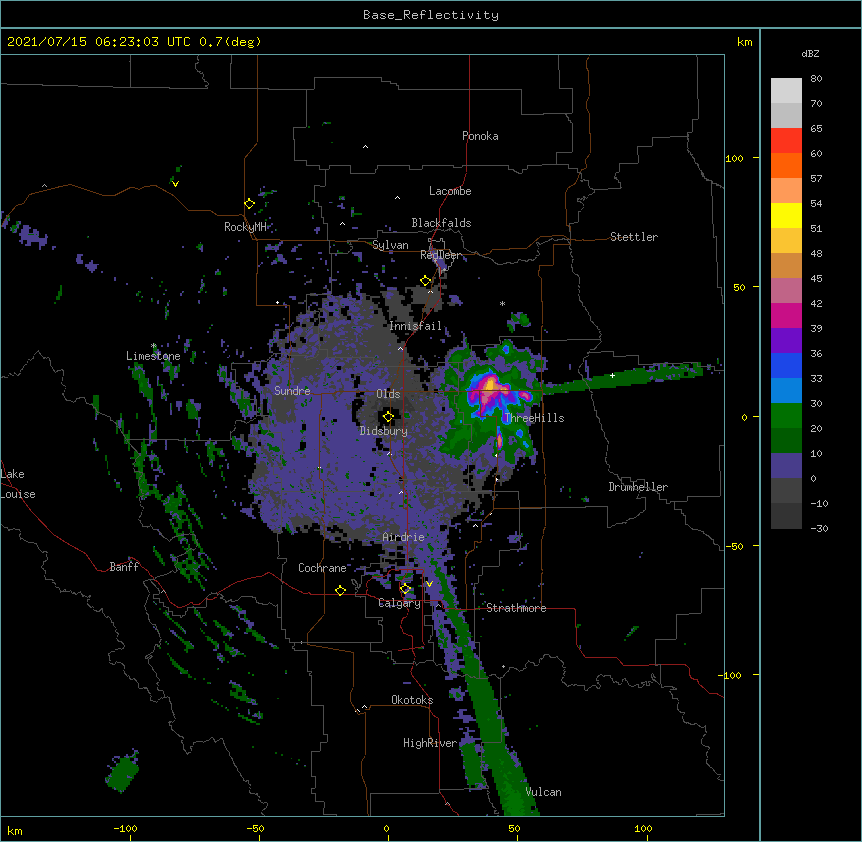Click the Base_Reflectivity title
The image size is (862, 842).
[430, 15]
